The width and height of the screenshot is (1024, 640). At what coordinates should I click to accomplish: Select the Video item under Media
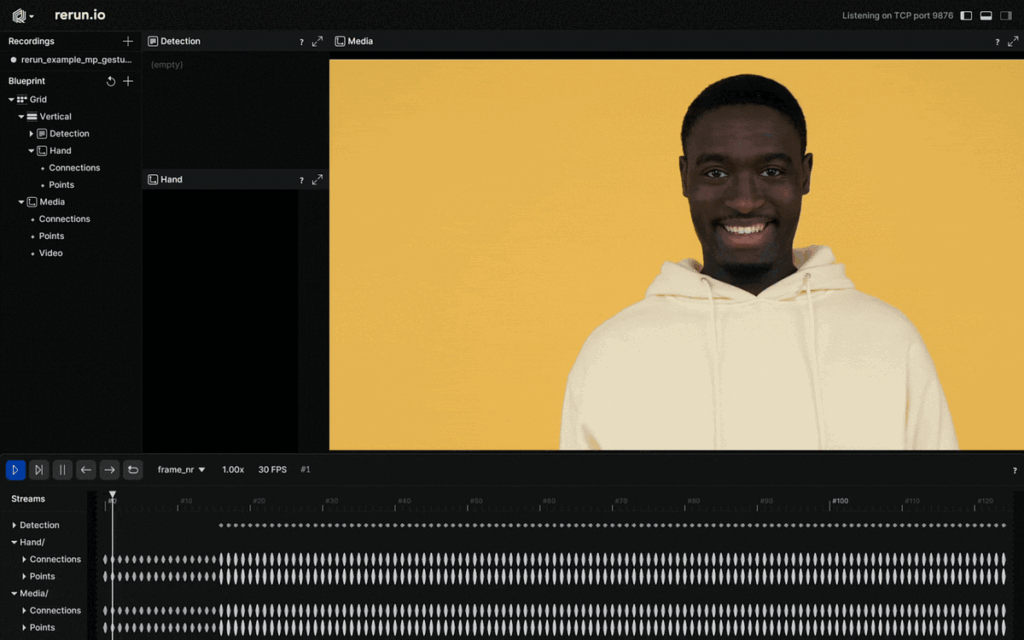coord(50,253)
